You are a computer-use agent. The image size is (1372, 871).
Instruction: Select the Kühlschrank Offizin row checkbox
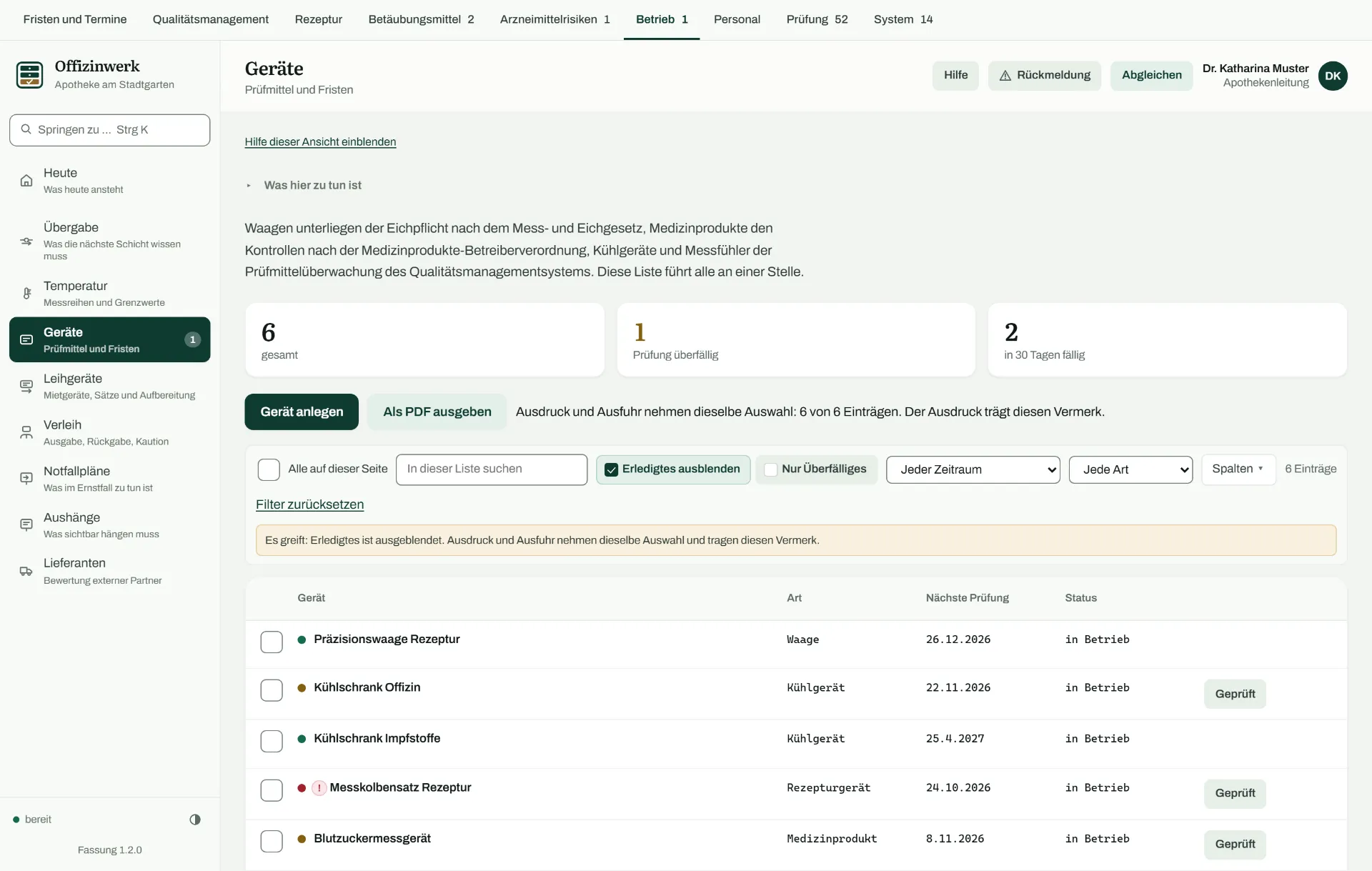(272, 690)
